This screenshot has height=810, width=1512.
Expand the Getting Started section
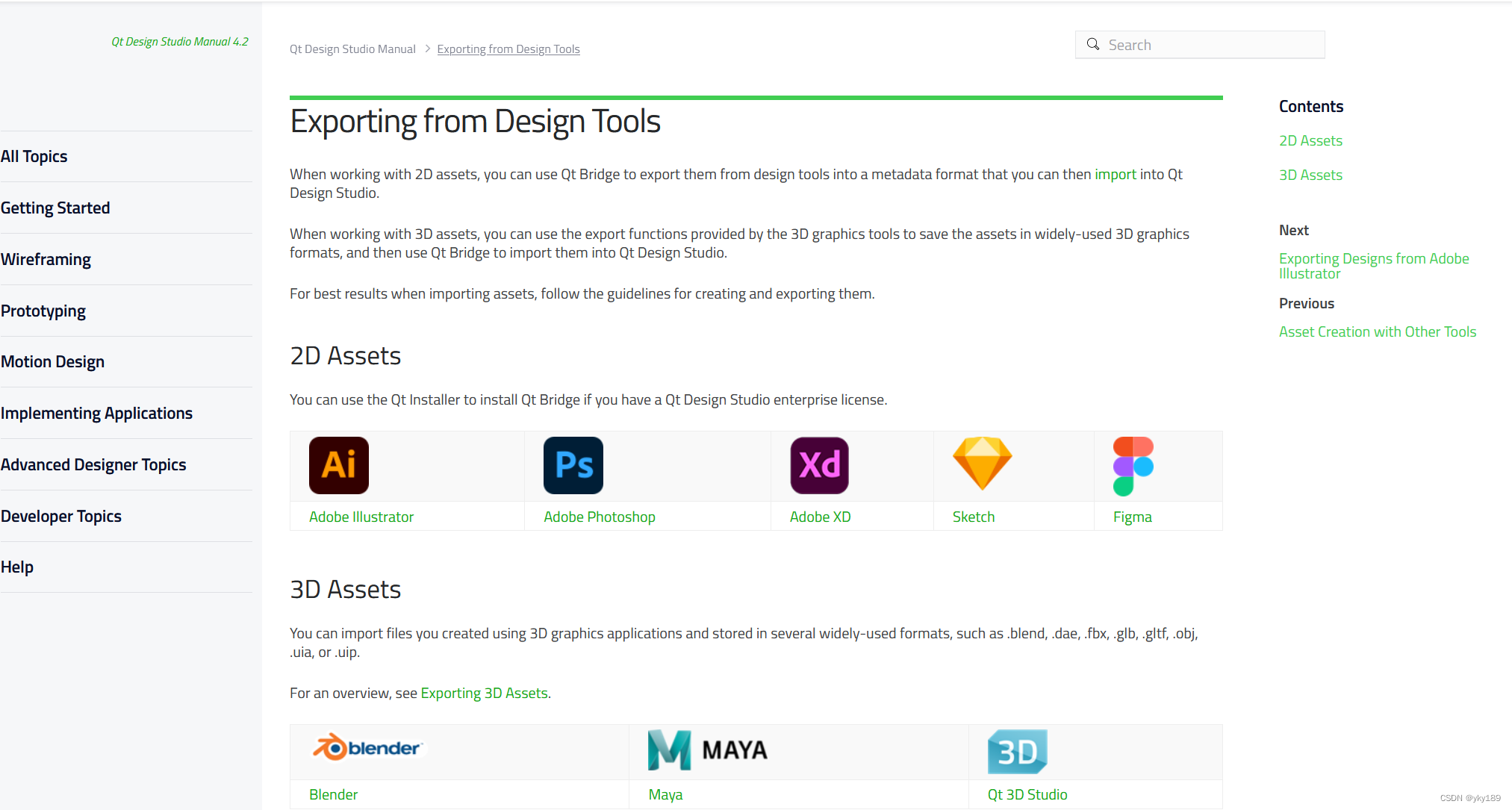[x=55, y=207]
